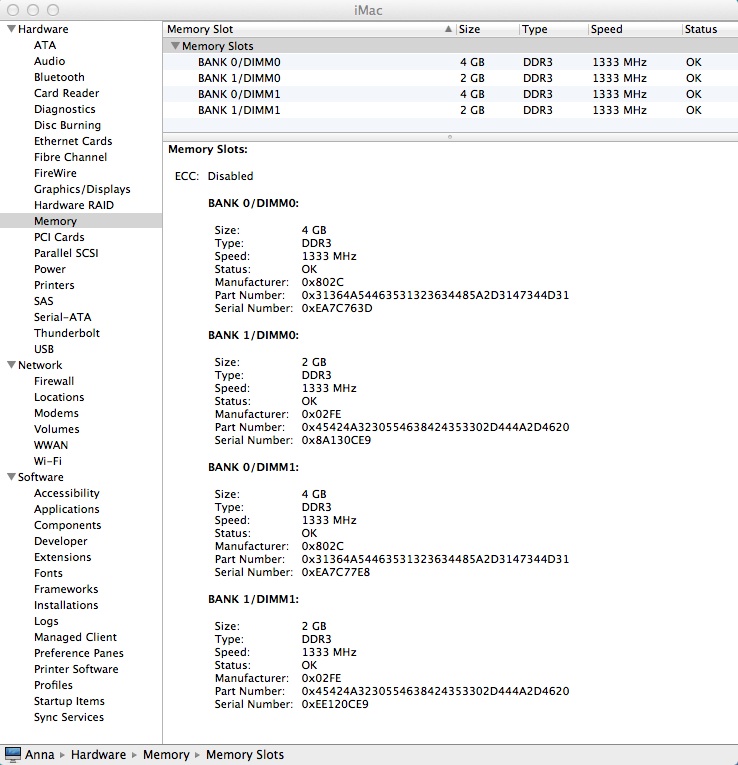Open Preference Panes in the sidebar
The image size is (738, 765).
click(x=79, y=653)
